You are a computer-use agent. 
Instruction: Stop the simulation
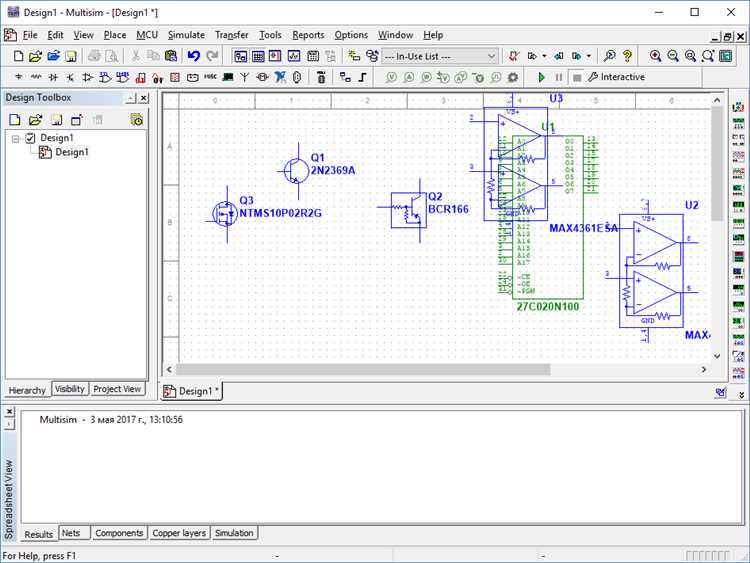pyautogui.click(x=577, y=77)
